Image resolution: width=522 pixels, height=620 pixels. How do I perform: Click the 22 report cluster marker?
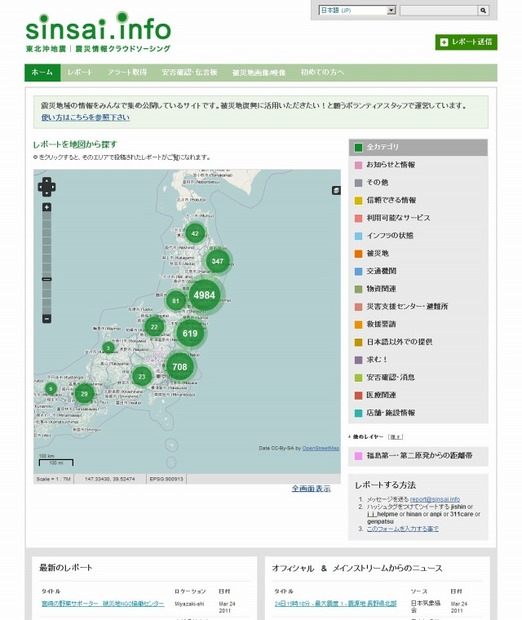tap(154, 327)
